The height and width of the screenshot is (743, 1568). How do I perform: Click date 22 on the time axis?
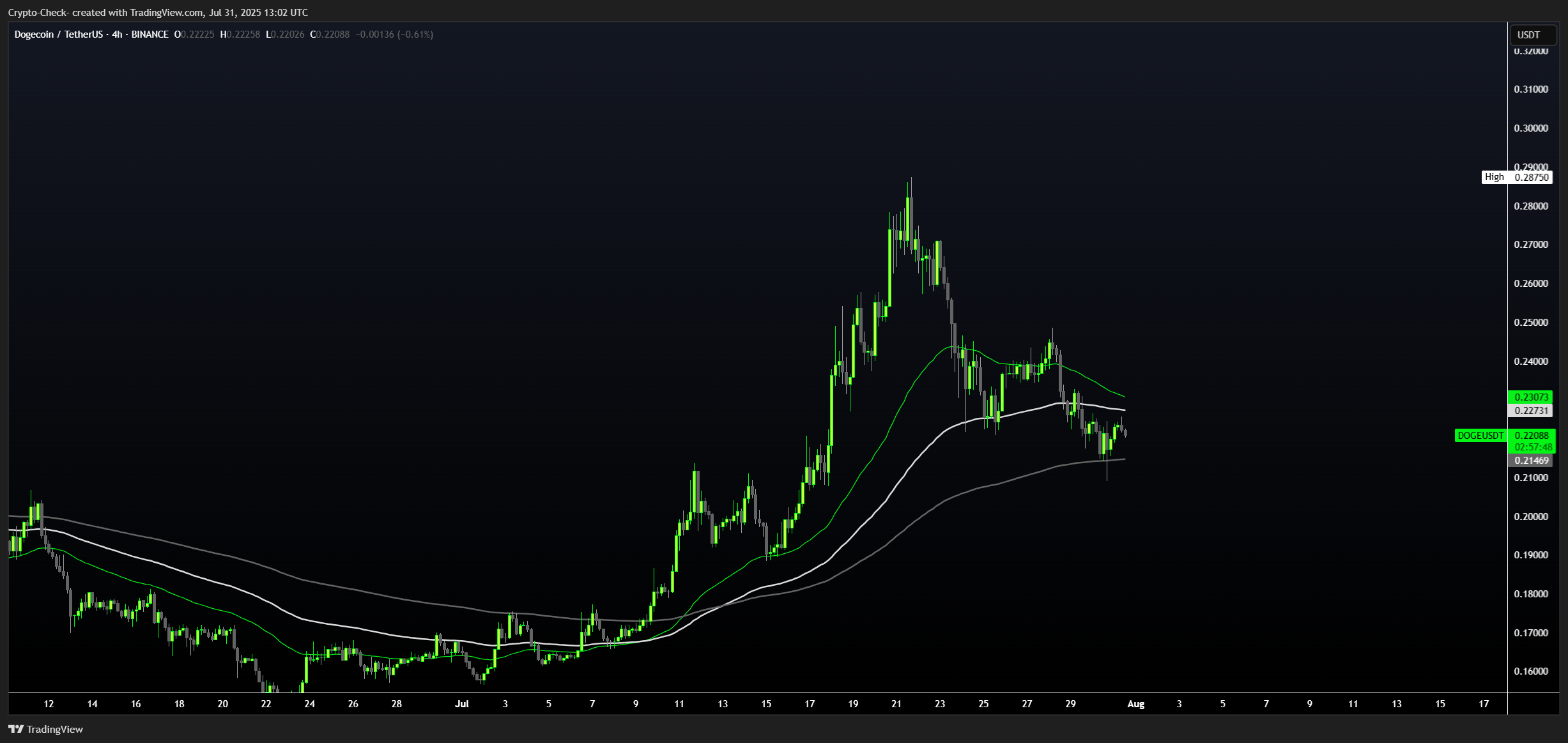click(266, 703)
